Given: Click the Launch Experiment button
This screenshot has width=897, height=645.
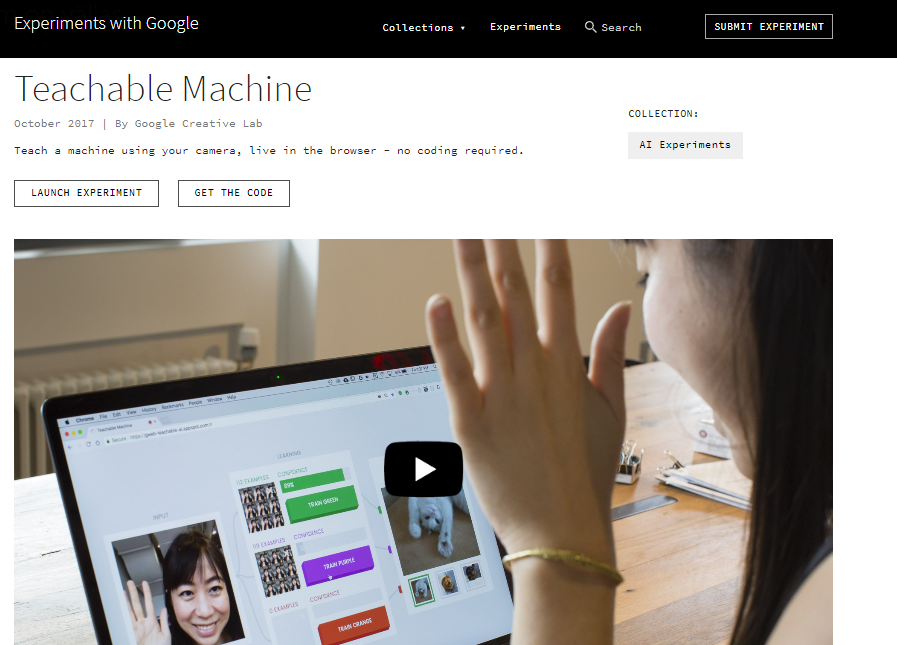Looking at the screenshot, I should click(86, 193).
